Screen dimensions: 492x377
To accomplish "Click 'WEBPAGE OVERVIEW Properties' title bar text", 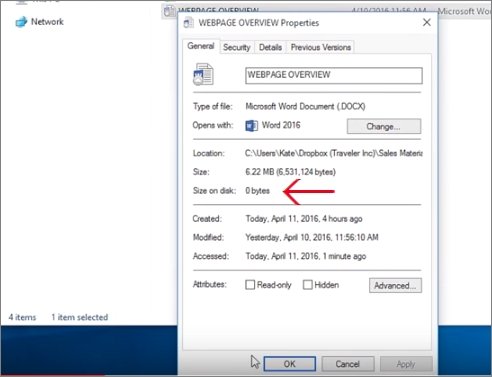I will click(259, 23).
